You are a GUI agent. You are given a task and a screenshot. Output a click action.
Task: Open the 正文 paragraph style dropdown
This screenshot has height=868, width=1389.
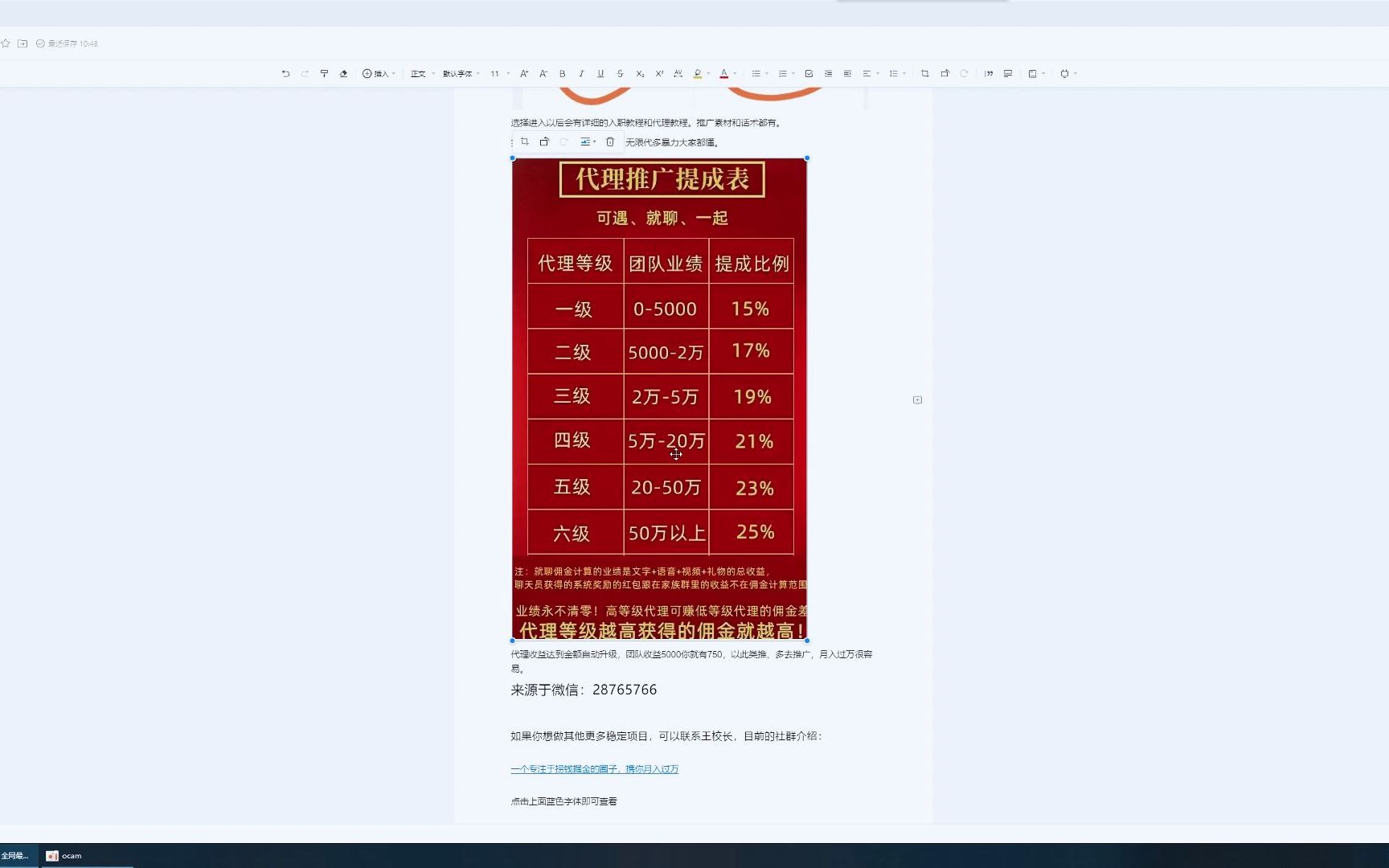pos(422,73)
